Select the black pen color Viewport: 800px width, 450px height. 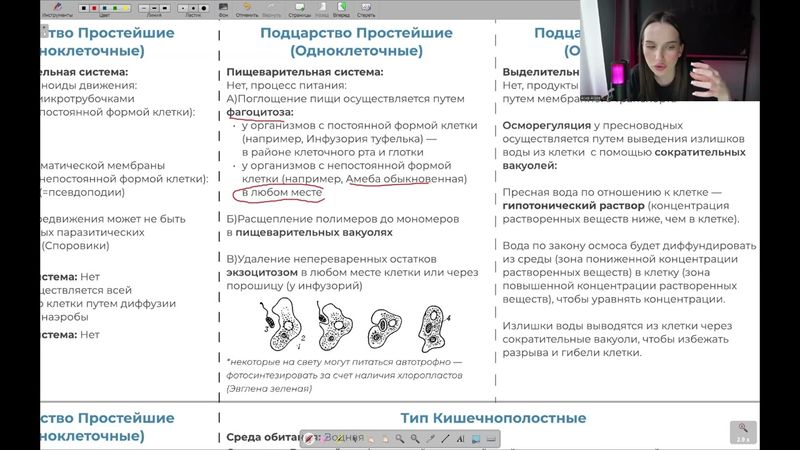point(84,8)
